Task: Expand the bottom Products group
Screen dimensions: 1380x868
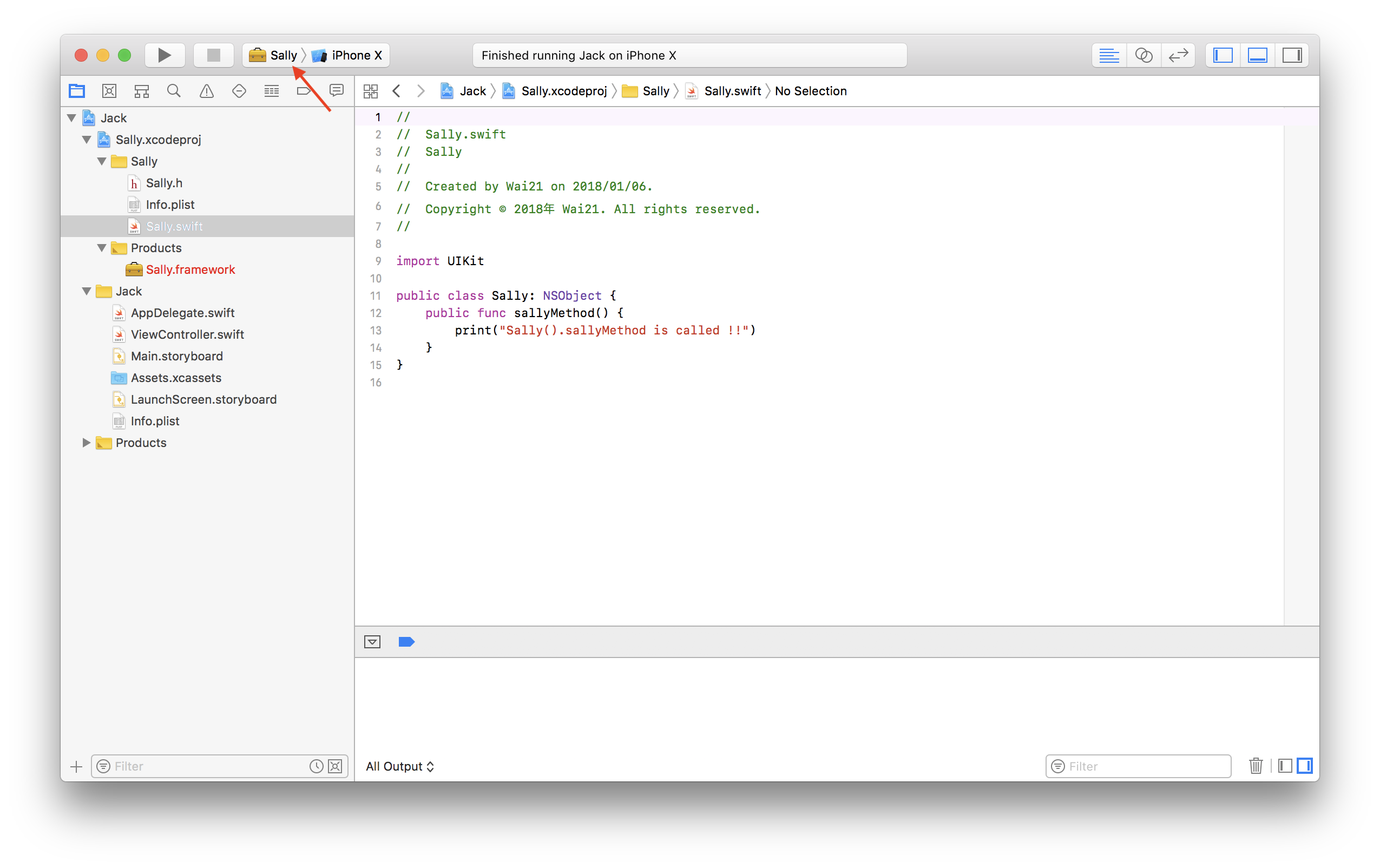Action: [x=86, y=442]
